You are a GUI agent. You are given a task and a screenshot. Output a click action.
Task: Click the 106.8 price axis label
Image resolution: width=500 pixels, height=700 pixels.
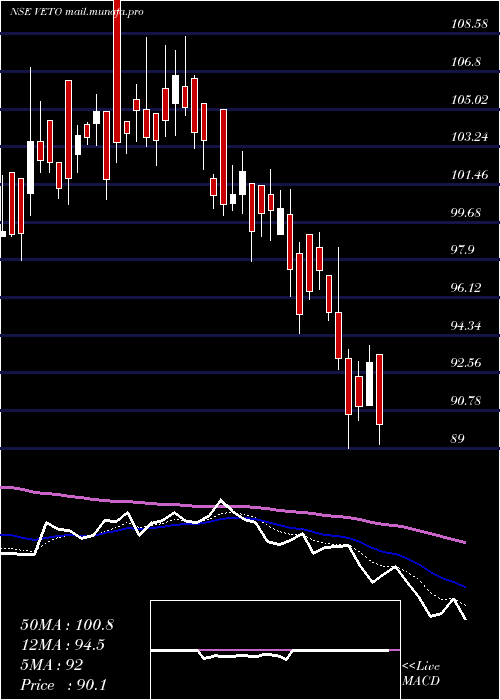click(x=466, y=62)
